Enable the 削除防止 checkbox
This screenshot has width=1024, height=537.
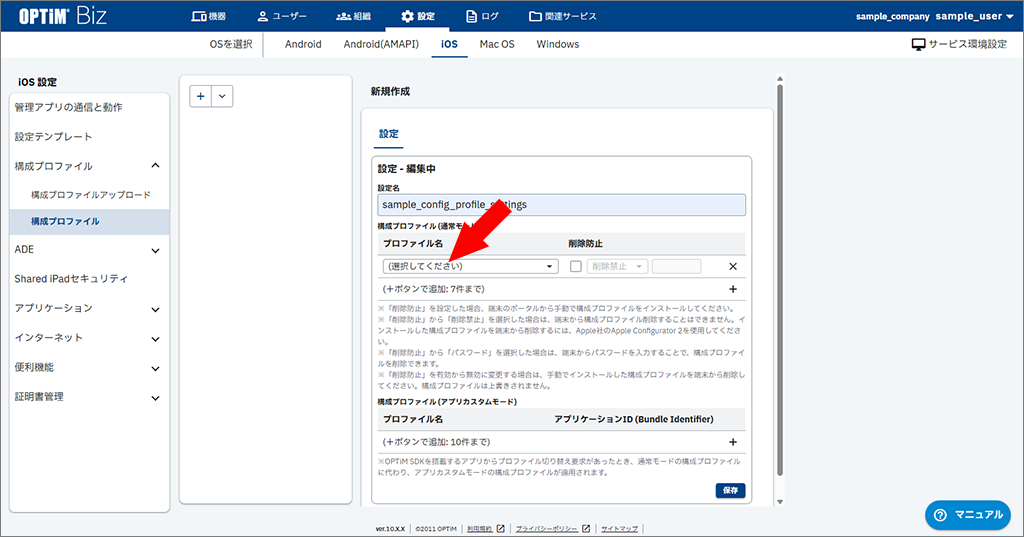[x=575, y=267]
